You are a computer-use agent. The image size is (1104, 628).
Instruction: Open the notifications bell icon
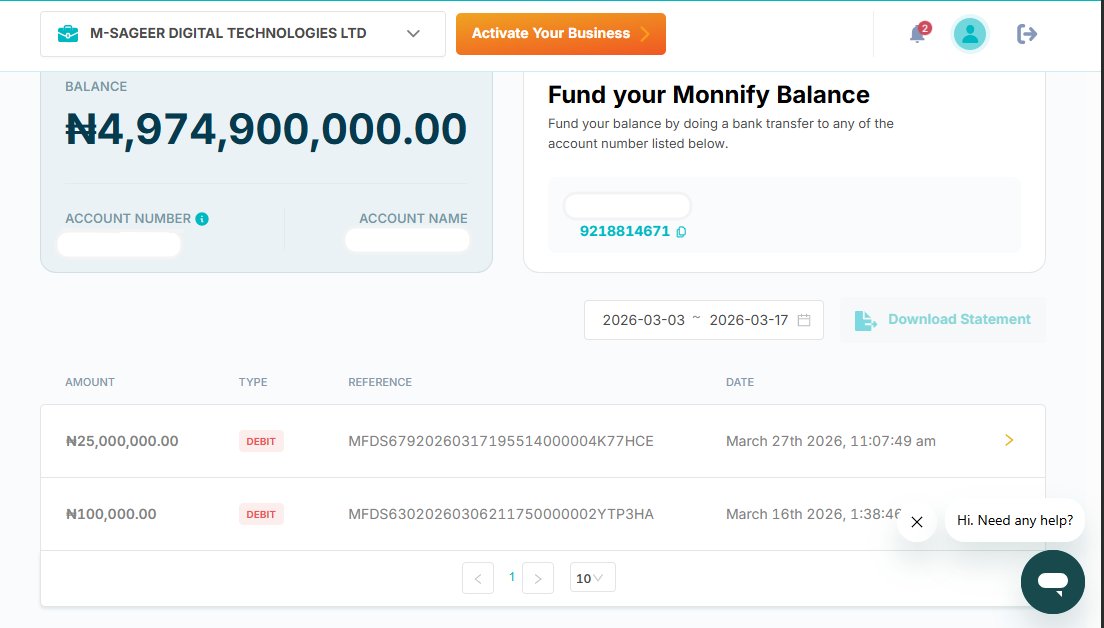pos(917,34)
